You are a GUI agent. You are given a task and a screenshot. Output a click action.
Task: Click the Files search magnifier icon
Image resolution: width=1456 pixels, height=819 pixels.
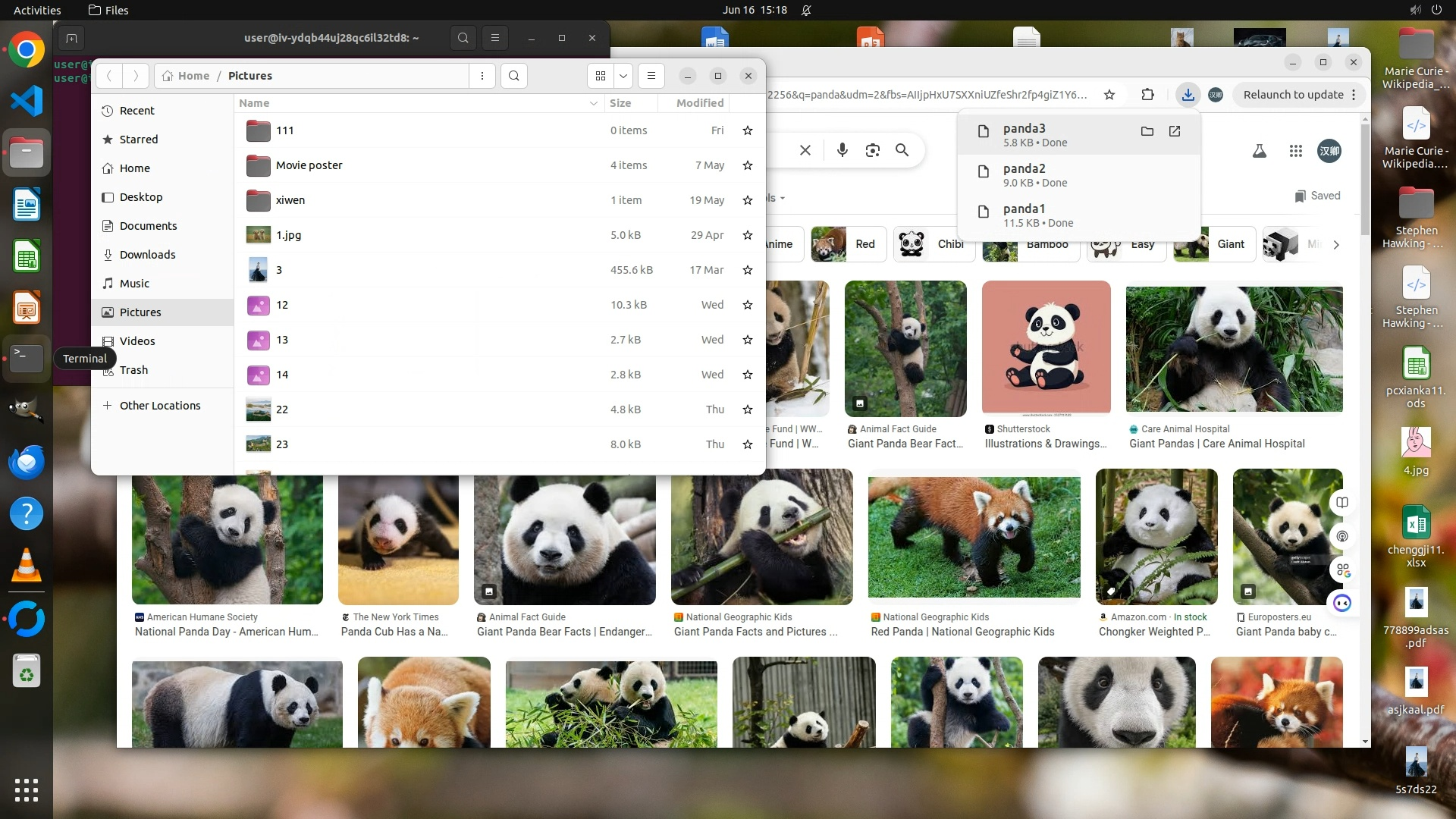[513, 76]
